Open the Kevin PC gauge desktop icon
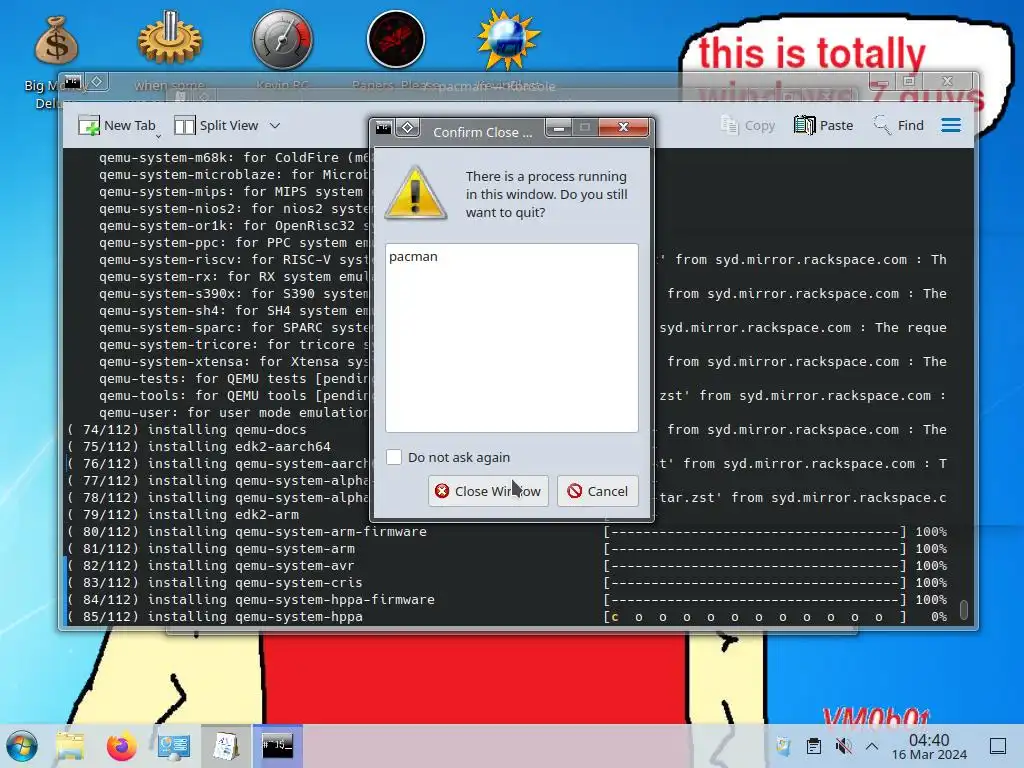The height and width of the screenshot is (768, 1024). (x=282, y=39)
